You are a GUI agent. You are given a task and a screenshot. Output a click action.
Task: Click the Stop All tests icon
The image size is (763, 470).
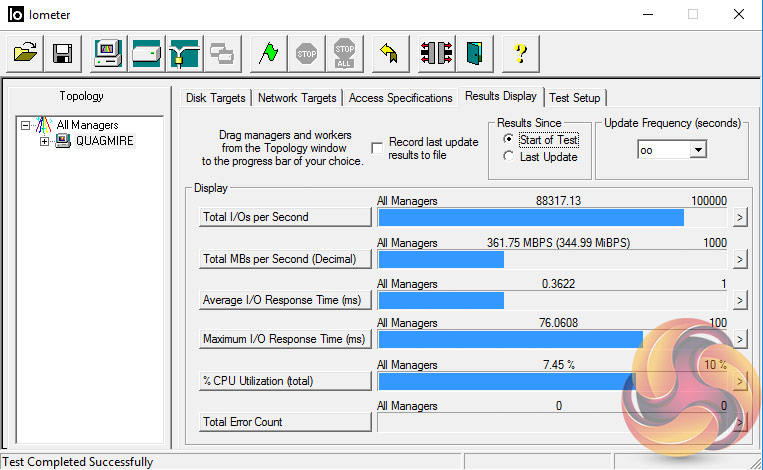(x=344, y=53)
